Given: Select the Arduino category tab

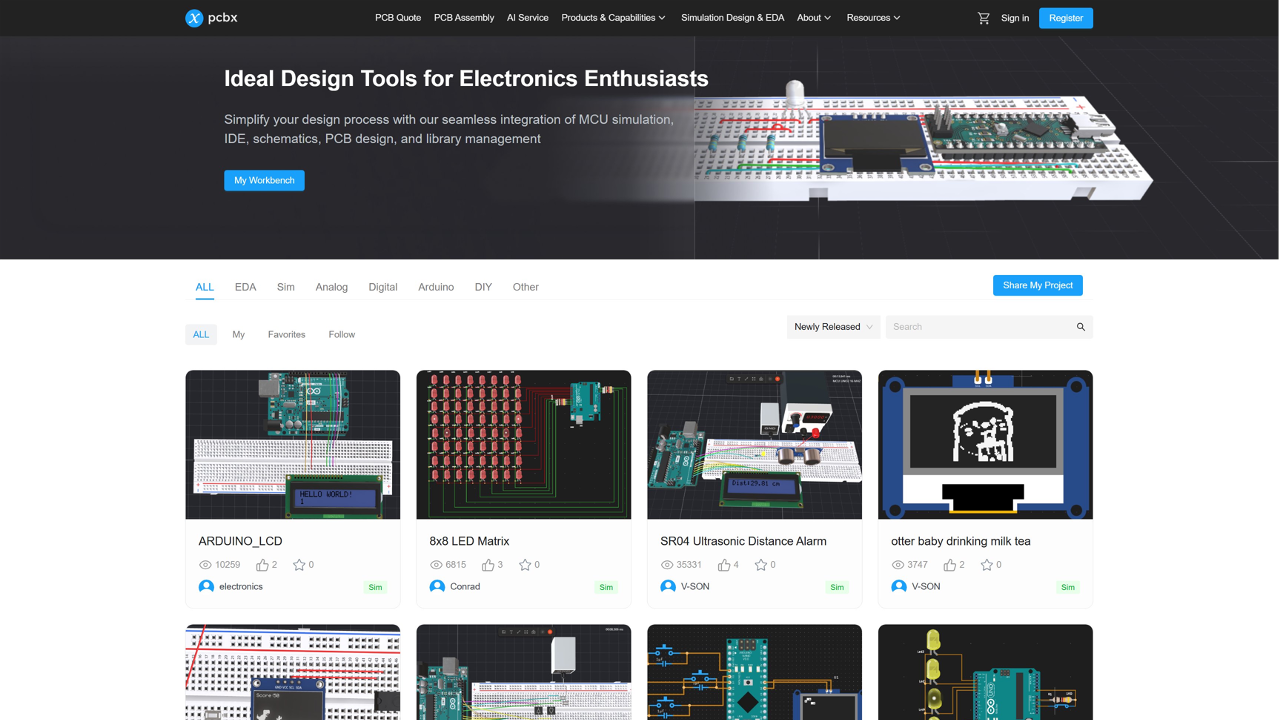Looking at the screenshot, I should (436, 287).
